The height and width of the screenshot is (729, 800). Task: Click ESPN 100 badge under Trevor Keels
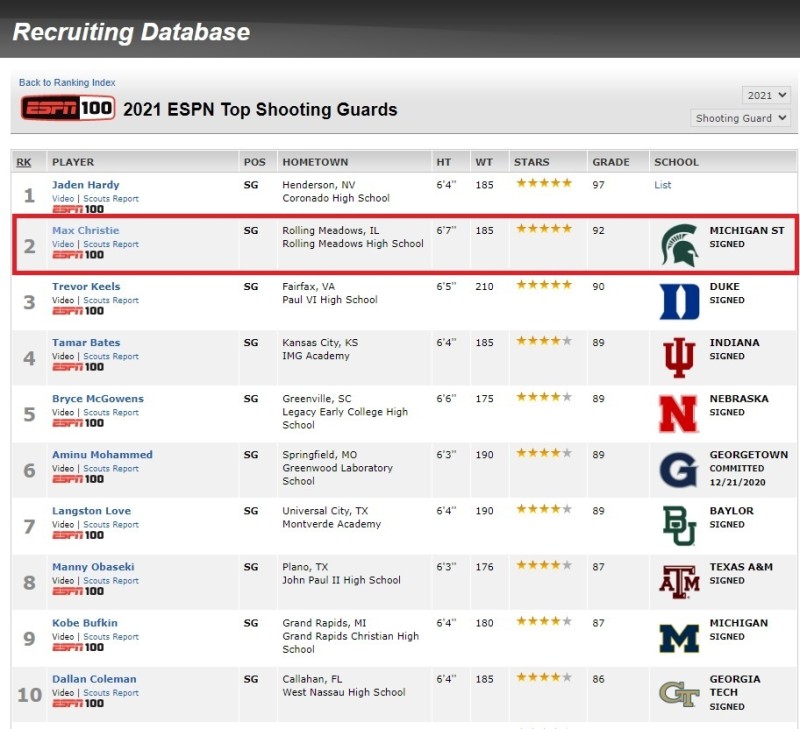[78, 311]
